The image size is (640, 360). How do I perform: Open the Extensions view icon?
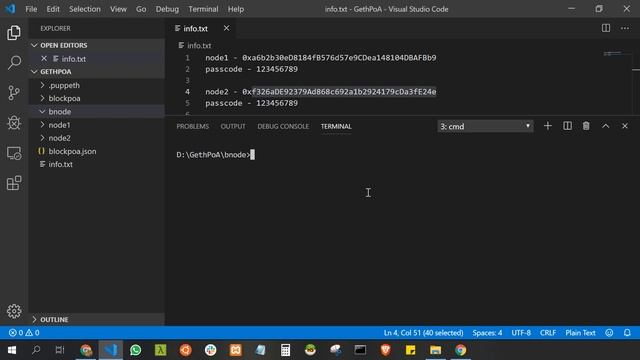click(14, 183)
